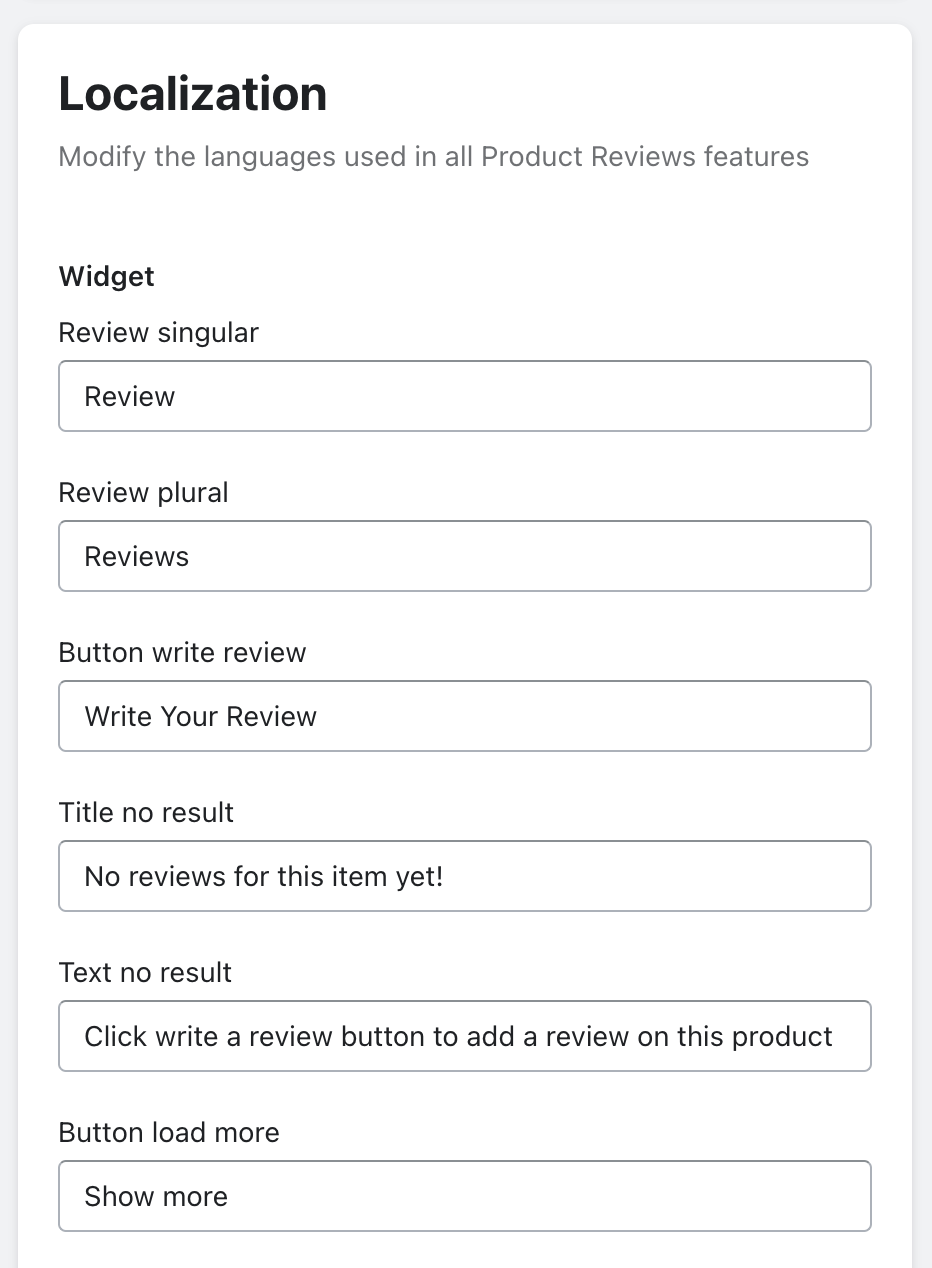Click the 'Review plural' field label
Viewport: 932px width, 1268px height.
pos(143,492)
